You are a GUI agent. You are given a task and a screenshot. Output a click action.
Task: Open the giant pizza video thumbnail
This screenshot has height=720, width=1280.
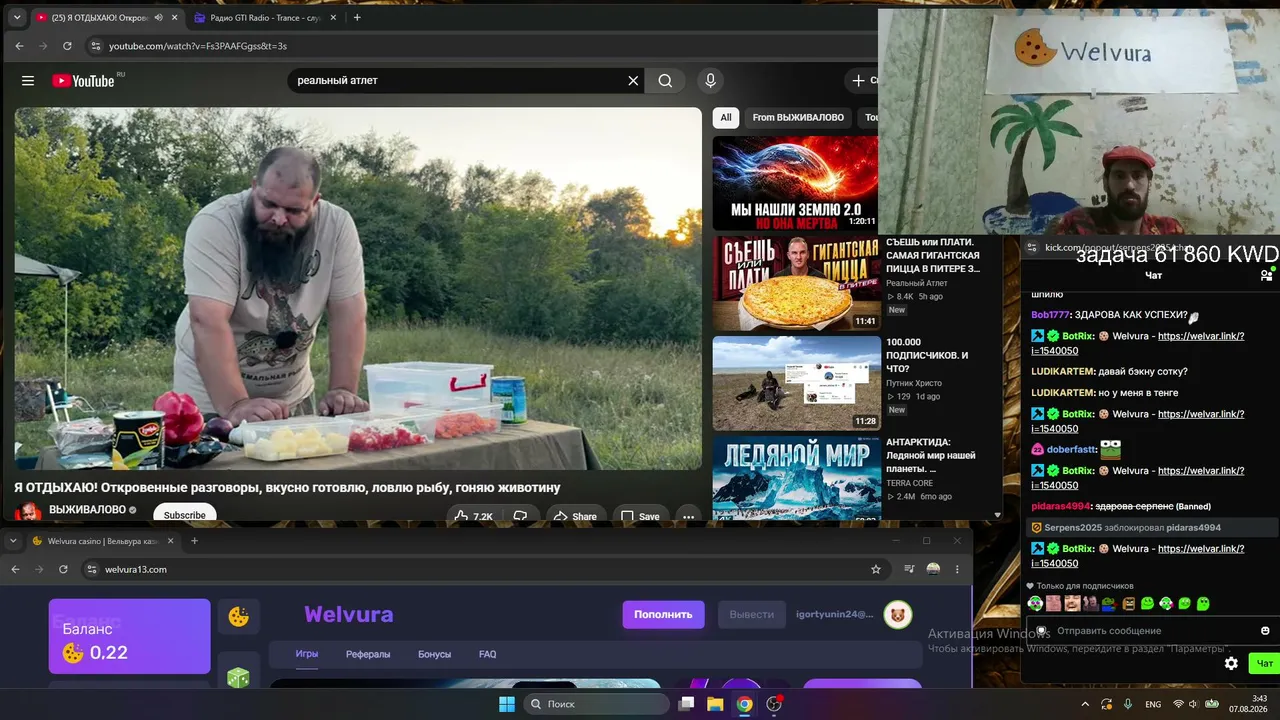pyautogui.click(x=796, y=283)
